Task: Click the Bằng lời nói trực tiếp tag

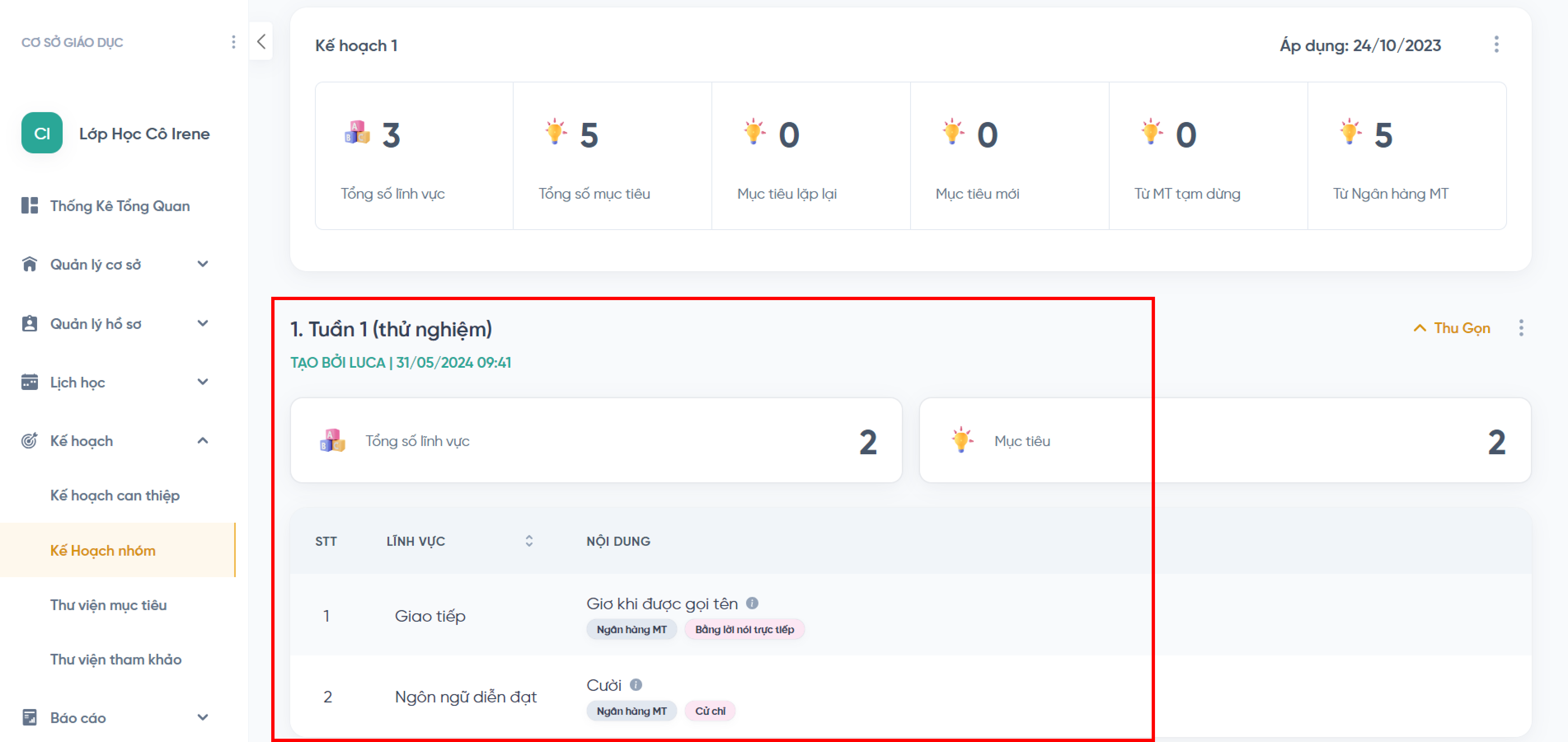Action: click(744, 629)
